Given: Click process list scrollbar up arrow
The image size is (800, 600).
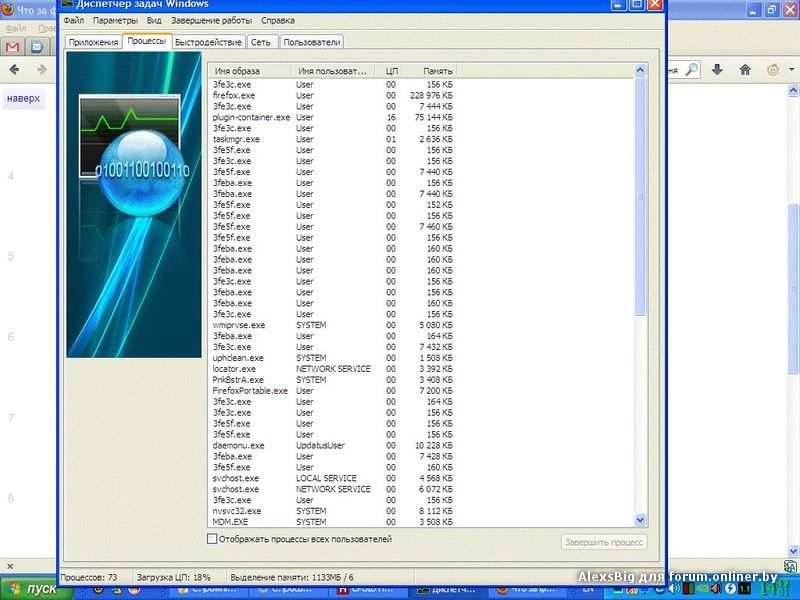Looking at the screenshot, I should [640, 71].
